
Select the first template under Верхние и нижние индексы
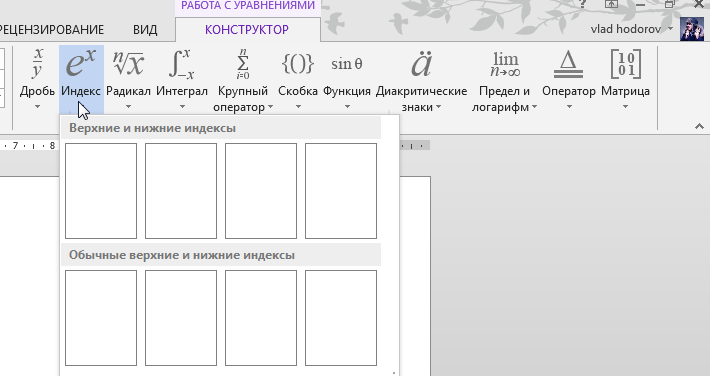point(101,191)
